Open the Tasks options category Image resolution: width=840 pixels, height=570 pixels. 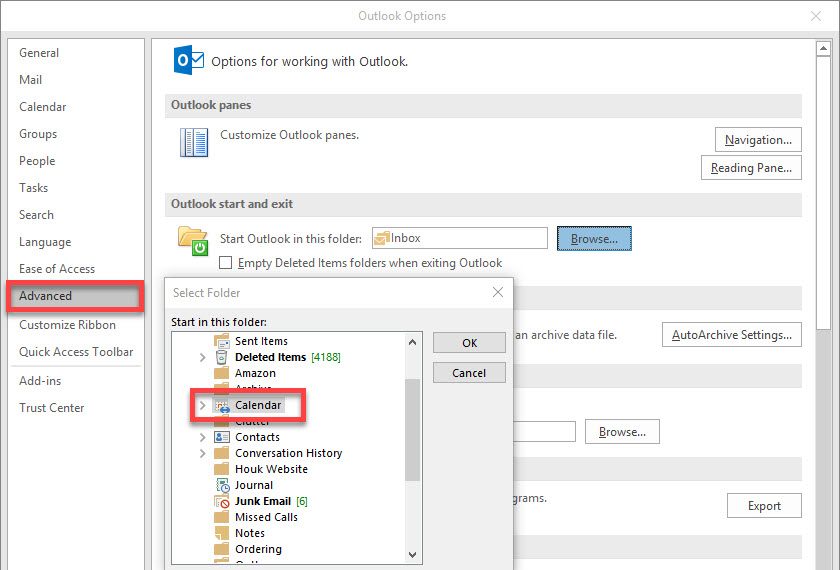34,188
